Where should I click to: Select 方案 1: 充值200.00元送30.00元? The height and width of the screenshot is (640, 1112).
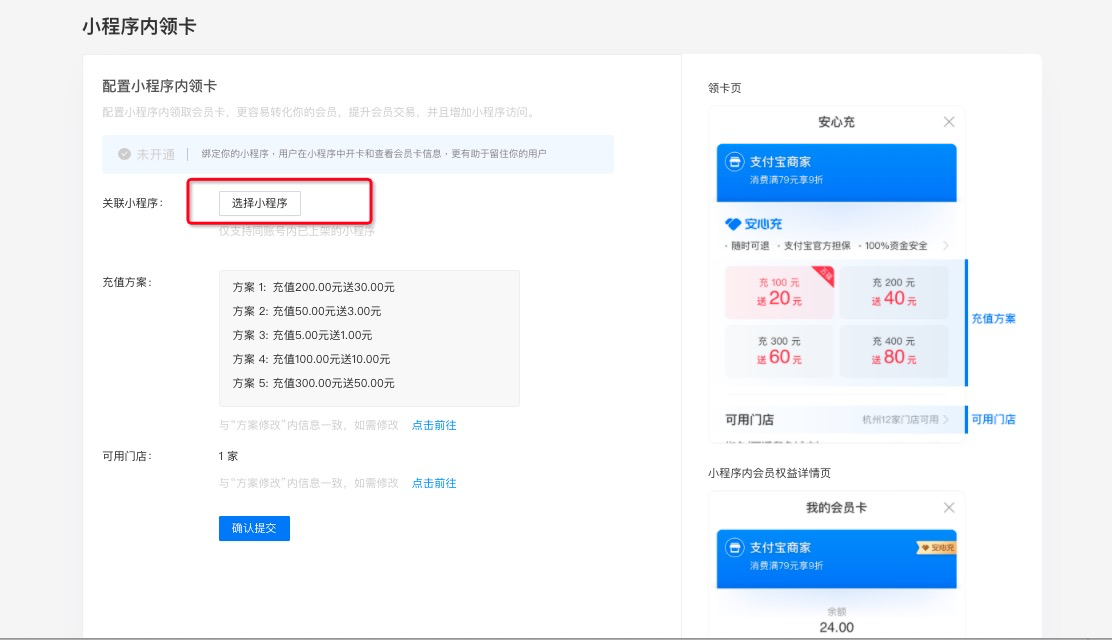[x=313, y=287]
